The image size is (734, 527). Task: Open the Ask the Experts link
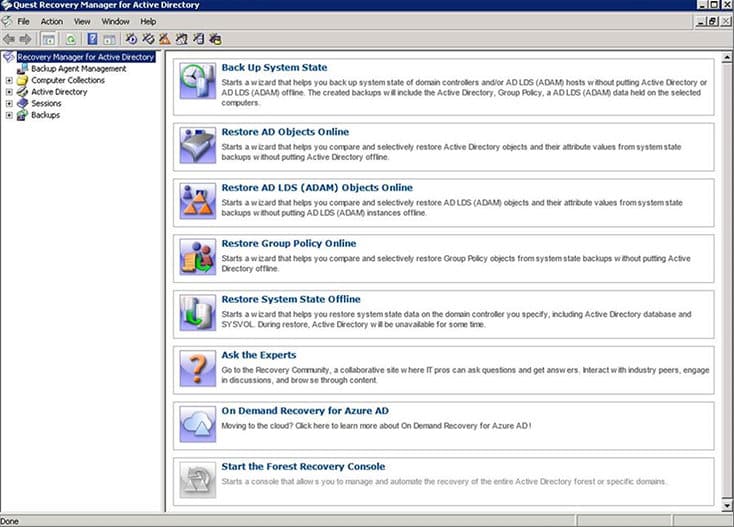259,355
